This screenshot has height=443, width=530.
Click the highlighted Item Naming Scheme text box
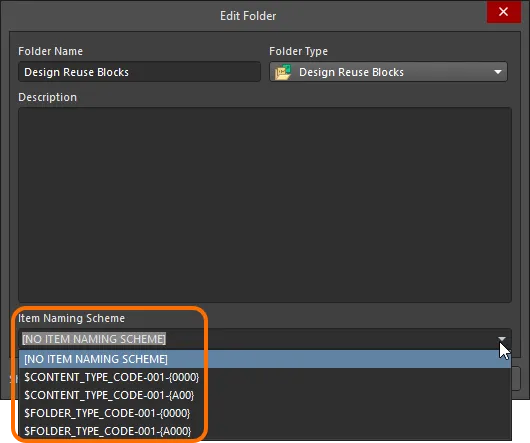(94, 339)
